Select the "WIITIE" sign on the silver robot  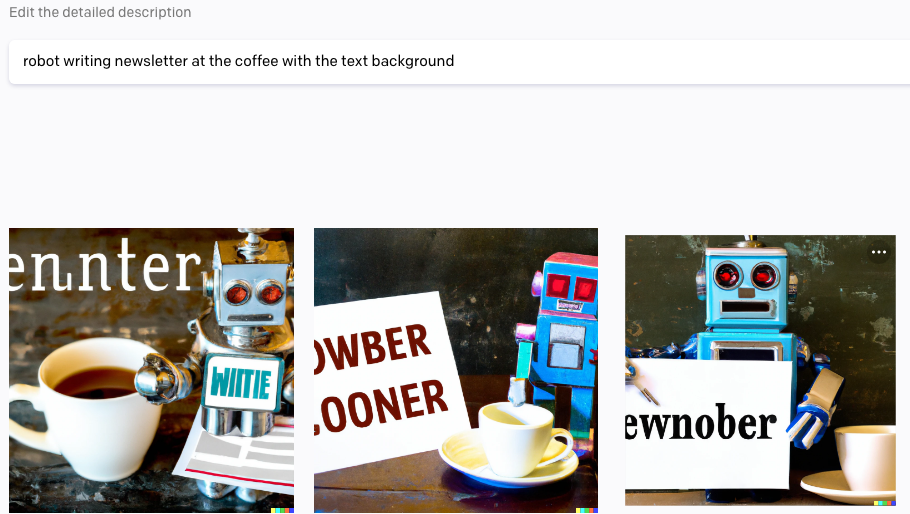point(242,383)
